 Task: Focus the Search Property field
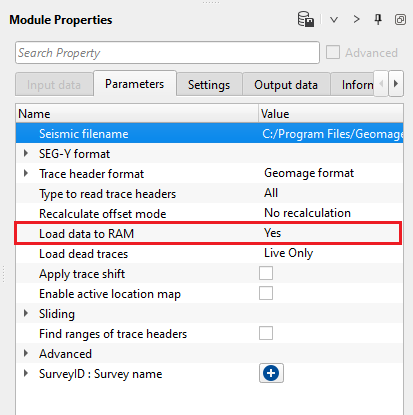pyautogui.click(x=167, y=53)
